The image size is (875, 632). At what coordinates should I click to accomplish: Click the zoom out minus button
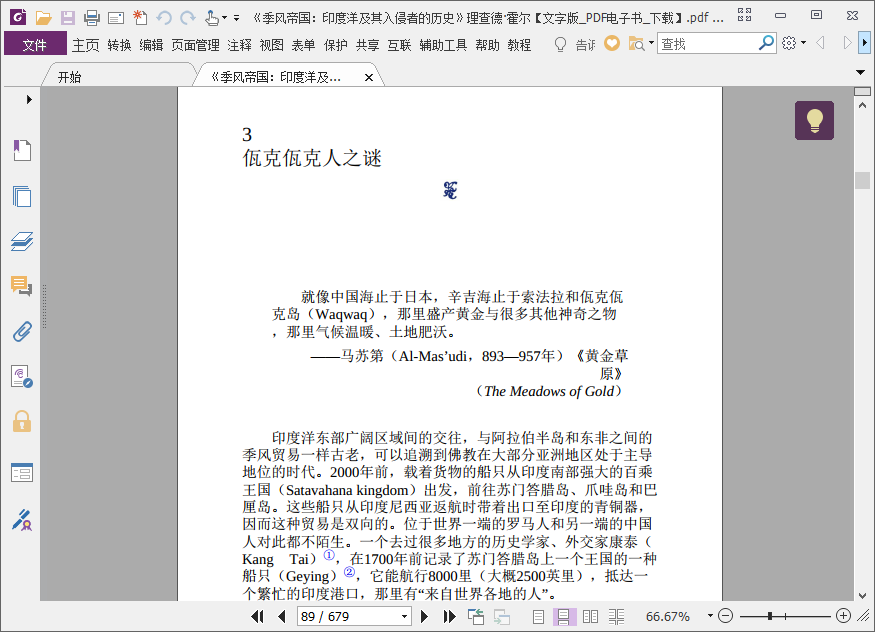(x=725, y=616)
